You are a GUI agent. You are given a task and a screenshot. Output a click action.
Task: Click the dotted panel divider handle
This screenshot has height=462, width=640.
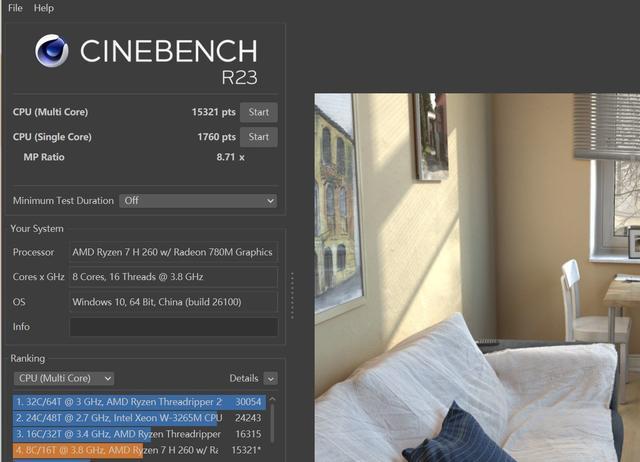point(293,295)
